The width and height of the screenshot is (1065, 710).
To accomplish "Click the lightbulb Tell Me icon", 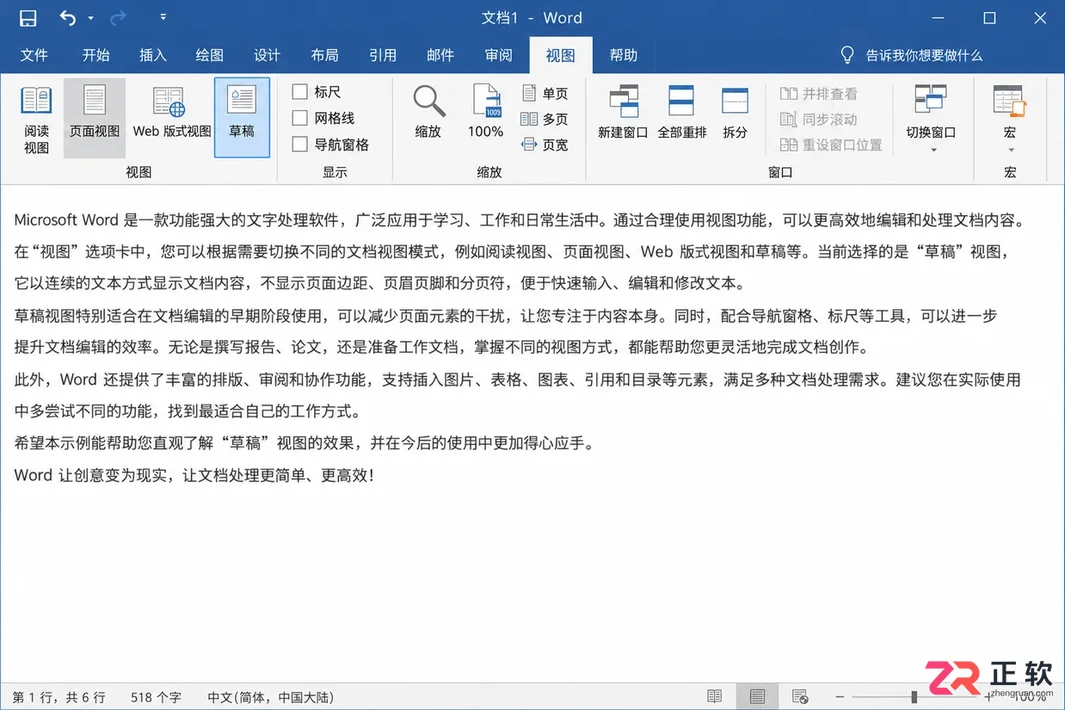I will [847, 55].
